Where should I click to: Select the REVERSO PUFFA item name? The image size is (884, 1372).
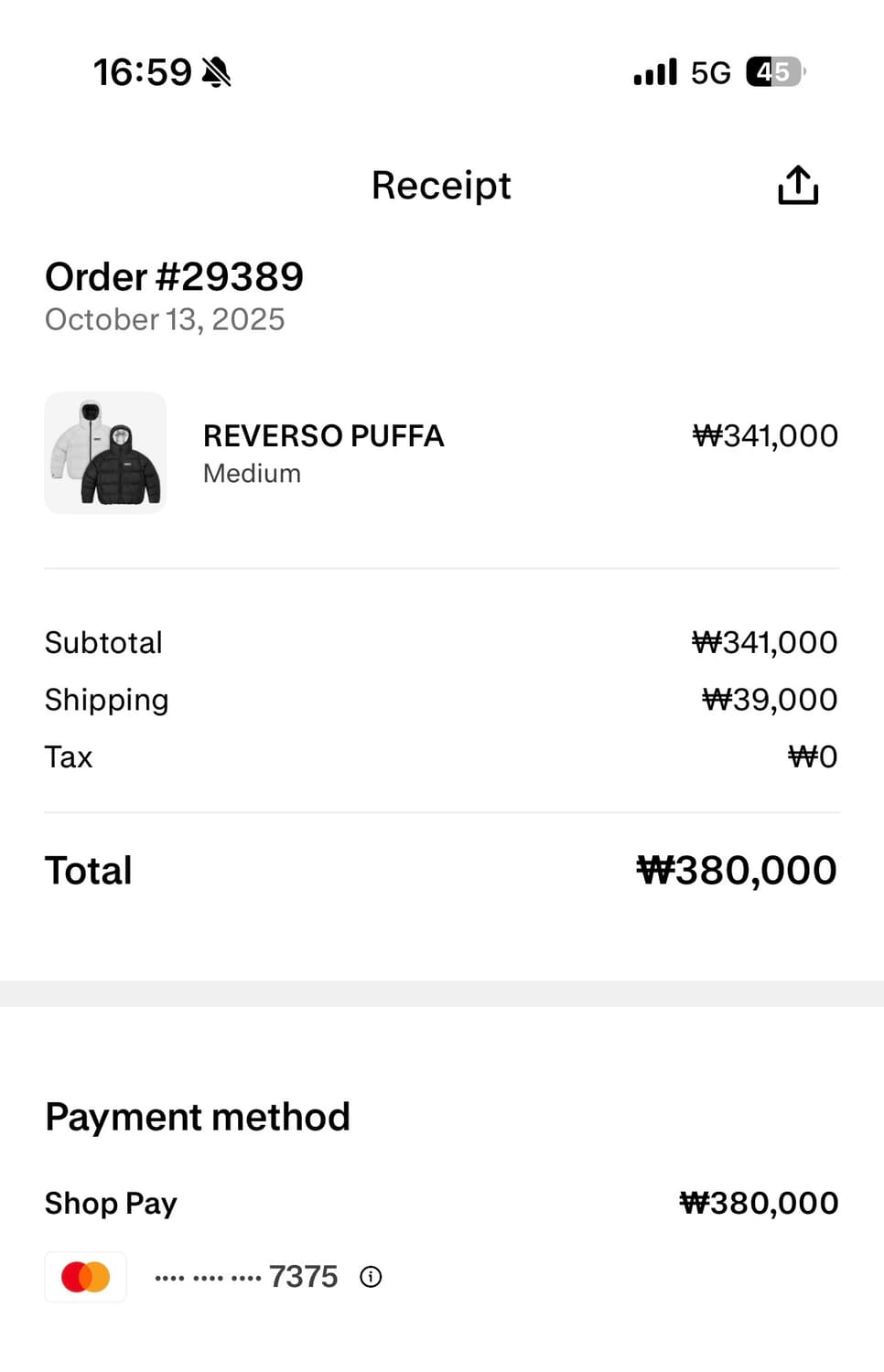pyautogui.click(x=323, y=435)
